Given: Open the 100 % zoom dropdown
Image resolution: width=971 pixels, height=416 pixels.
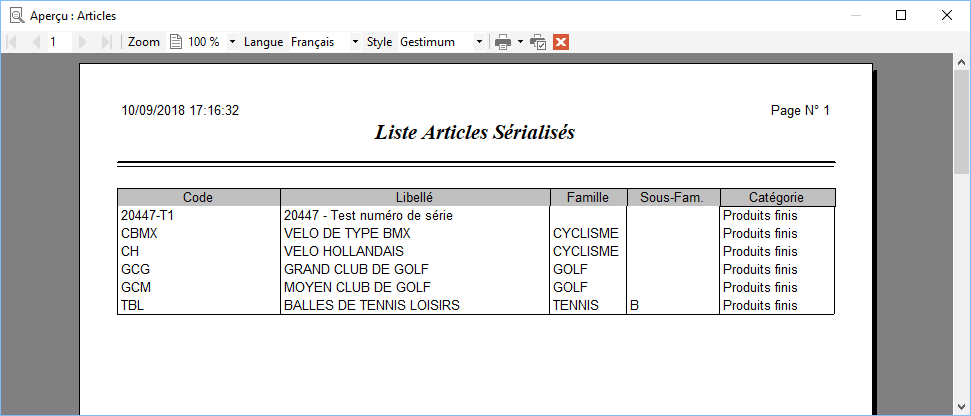Looking at the screenshot, I should (x=232, y=42).
